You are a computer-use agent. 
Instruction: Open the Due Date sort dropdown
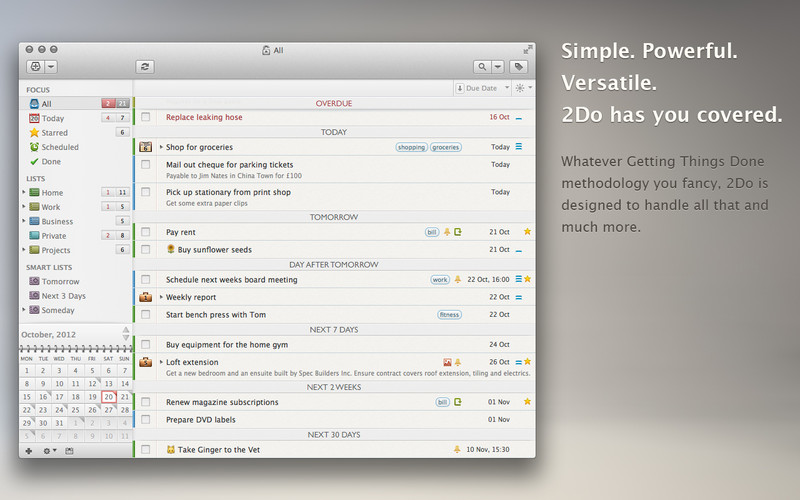coord(482,88)
